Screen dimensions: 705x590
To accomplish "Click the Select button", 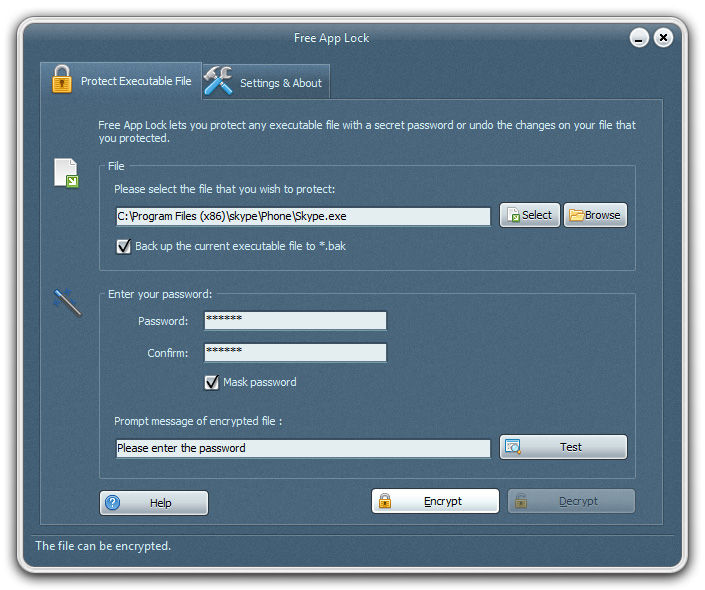I will point(530,215).
